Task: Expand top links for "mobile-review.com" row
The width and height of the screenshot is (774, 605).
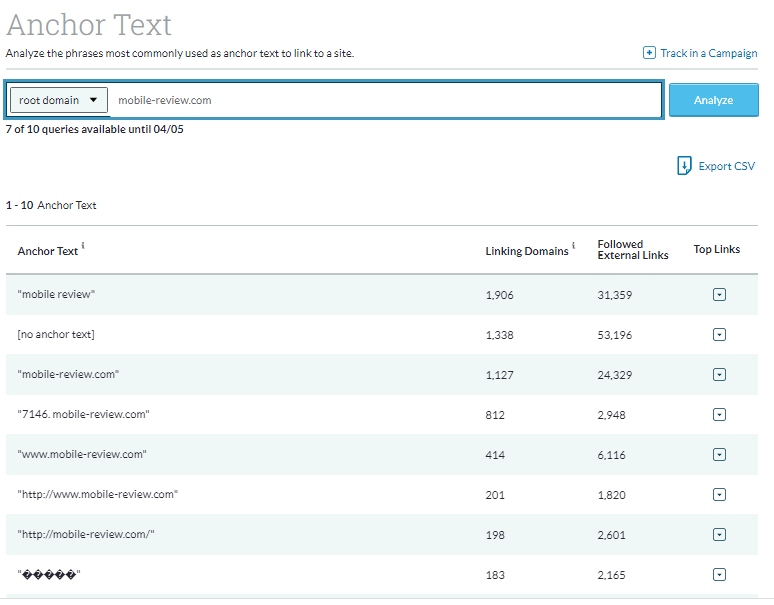Action: click(719, 375)
